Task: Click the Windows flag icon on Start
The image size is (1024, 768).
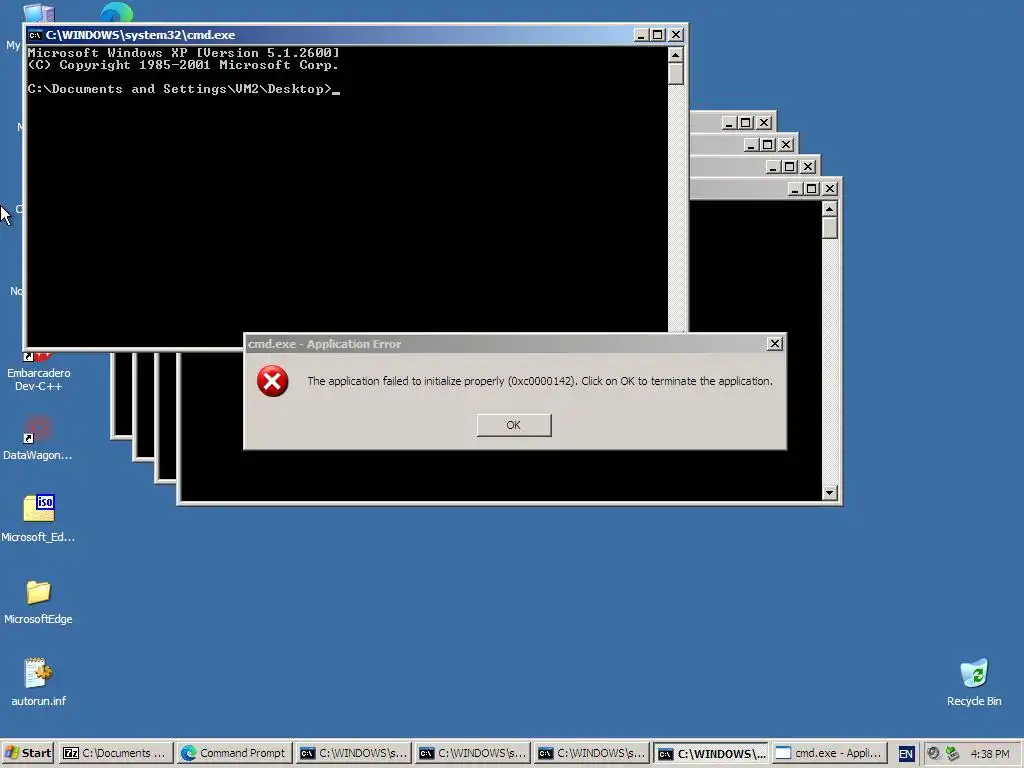Action: click(12, 753)
